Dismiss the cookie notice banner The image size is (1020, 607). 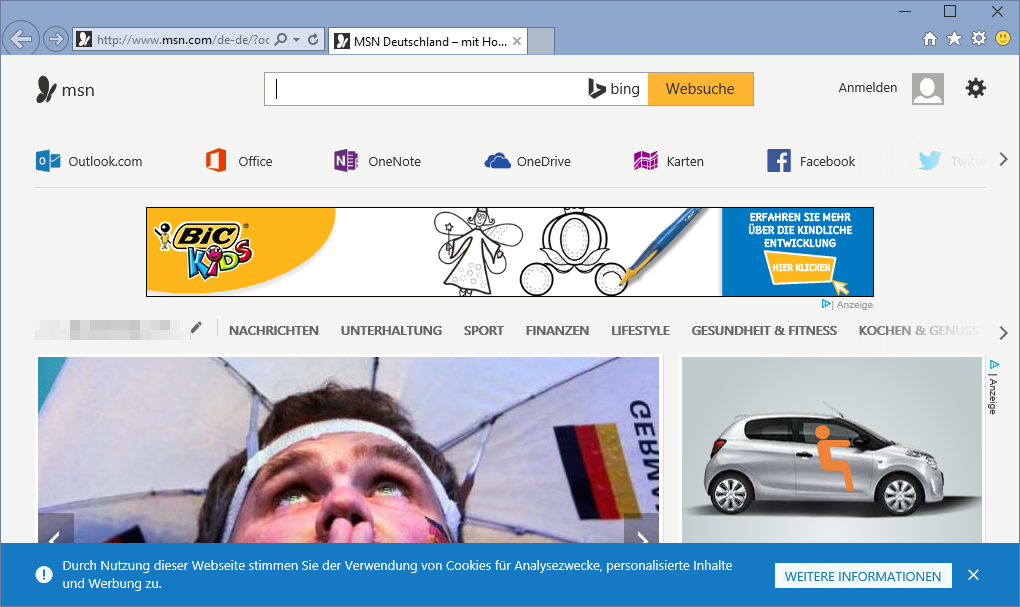pos(973,575)
